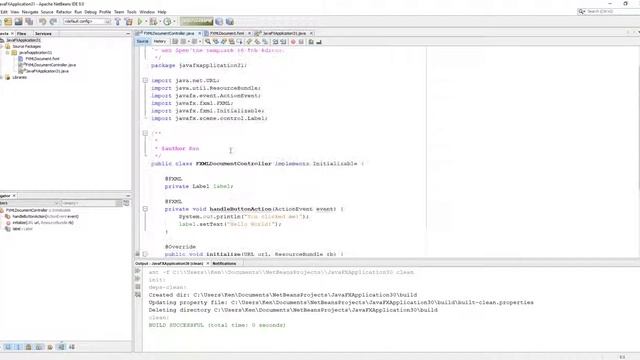
Task: Toggle fifth Navigator filter button at bottom
Action: point(50,347)
